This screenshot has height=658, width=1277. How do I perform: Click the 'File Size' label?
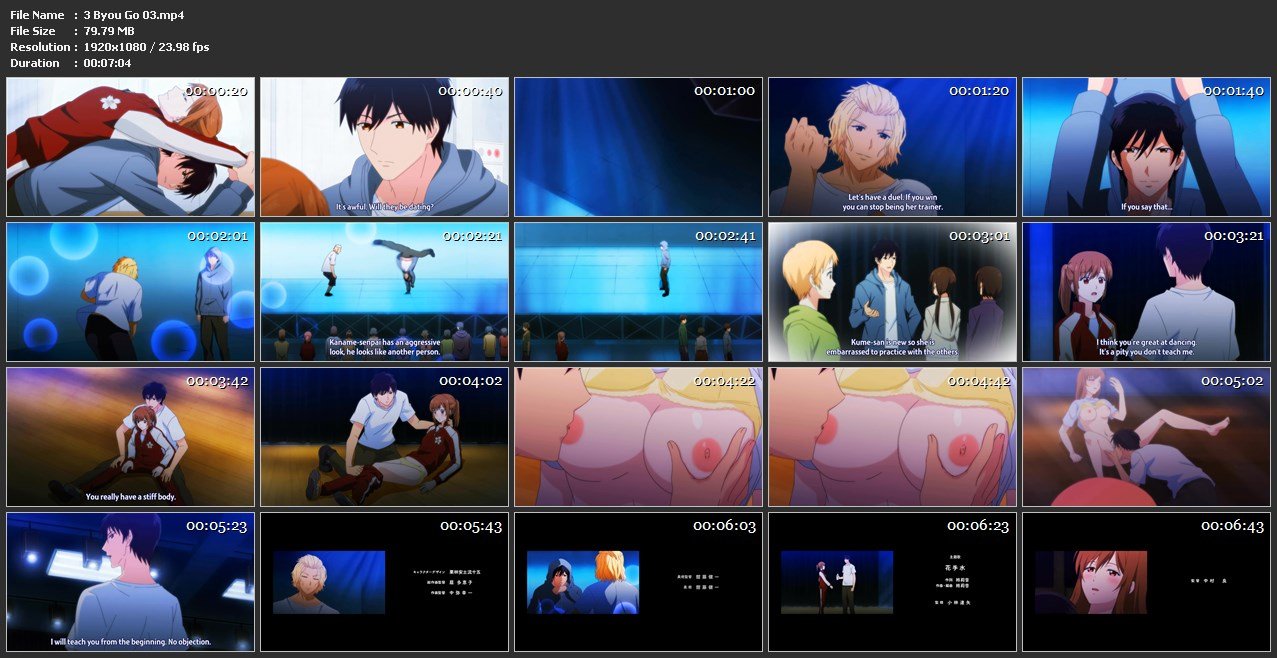34,31
